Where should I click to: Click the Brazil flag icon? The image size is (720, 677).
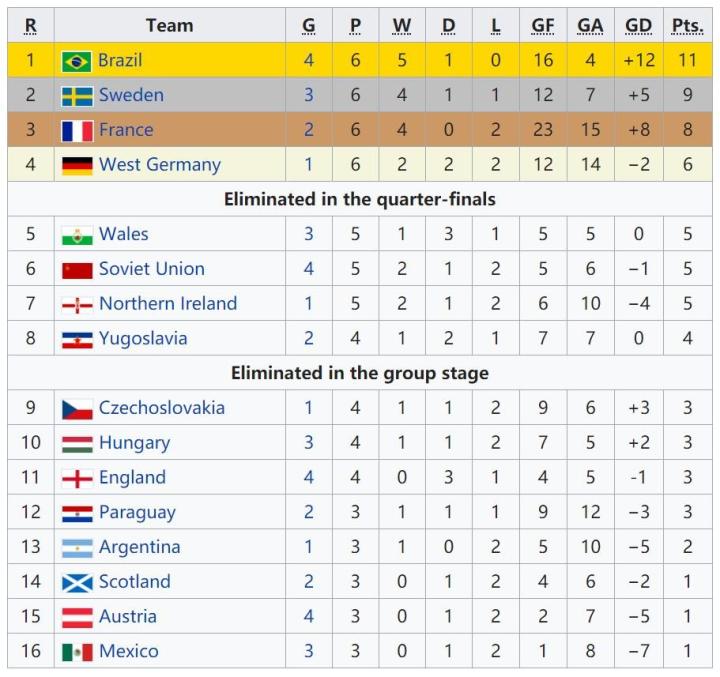[76, 61]
